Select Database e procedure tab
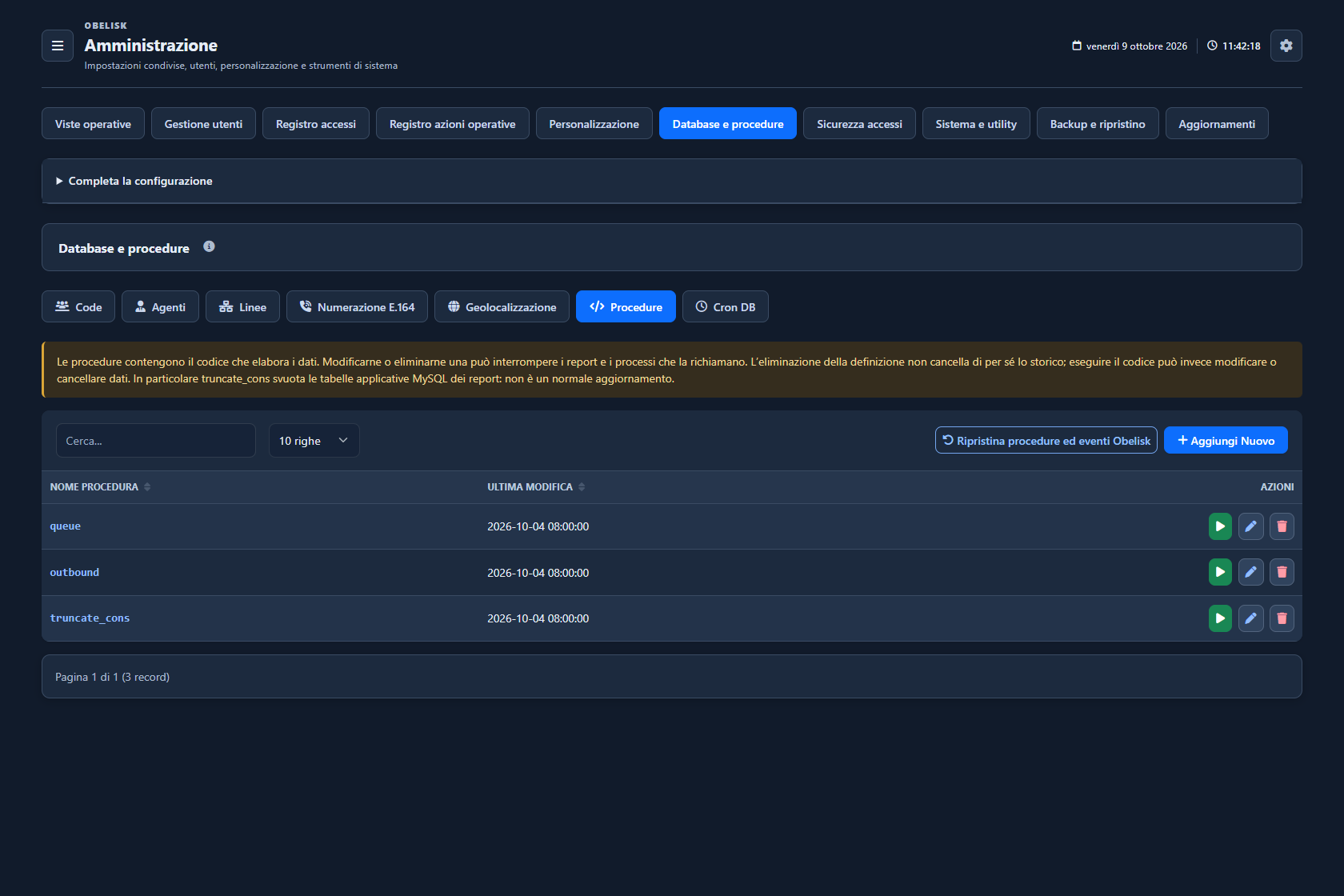Viewport: 1344px width, 896px height. coord(728,123)
